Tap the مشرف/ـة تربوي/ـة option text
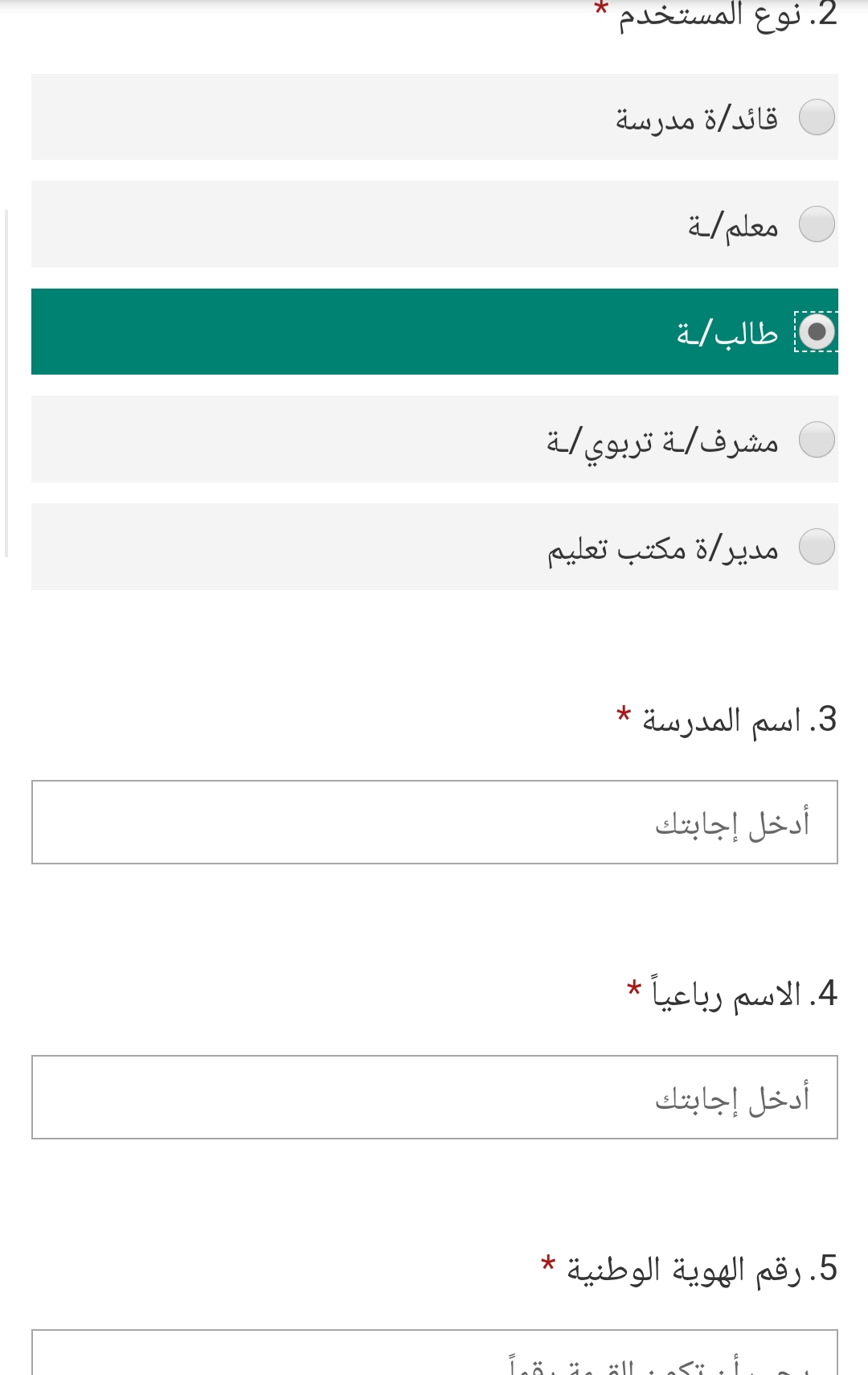Viewport: 868px width, 1375px height. coord(662,442)
